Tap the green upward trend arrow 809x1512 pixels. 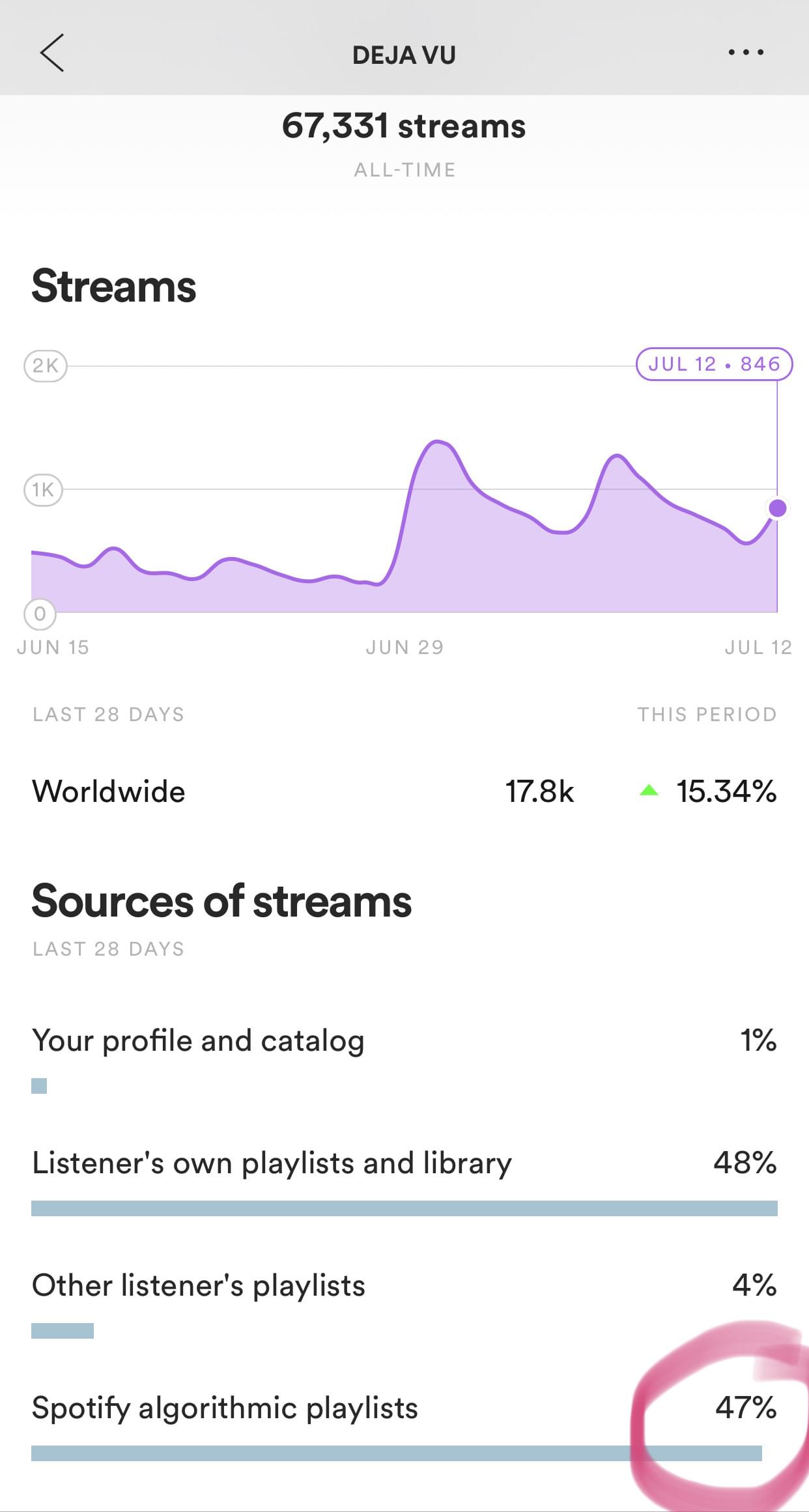coord(649,791)
